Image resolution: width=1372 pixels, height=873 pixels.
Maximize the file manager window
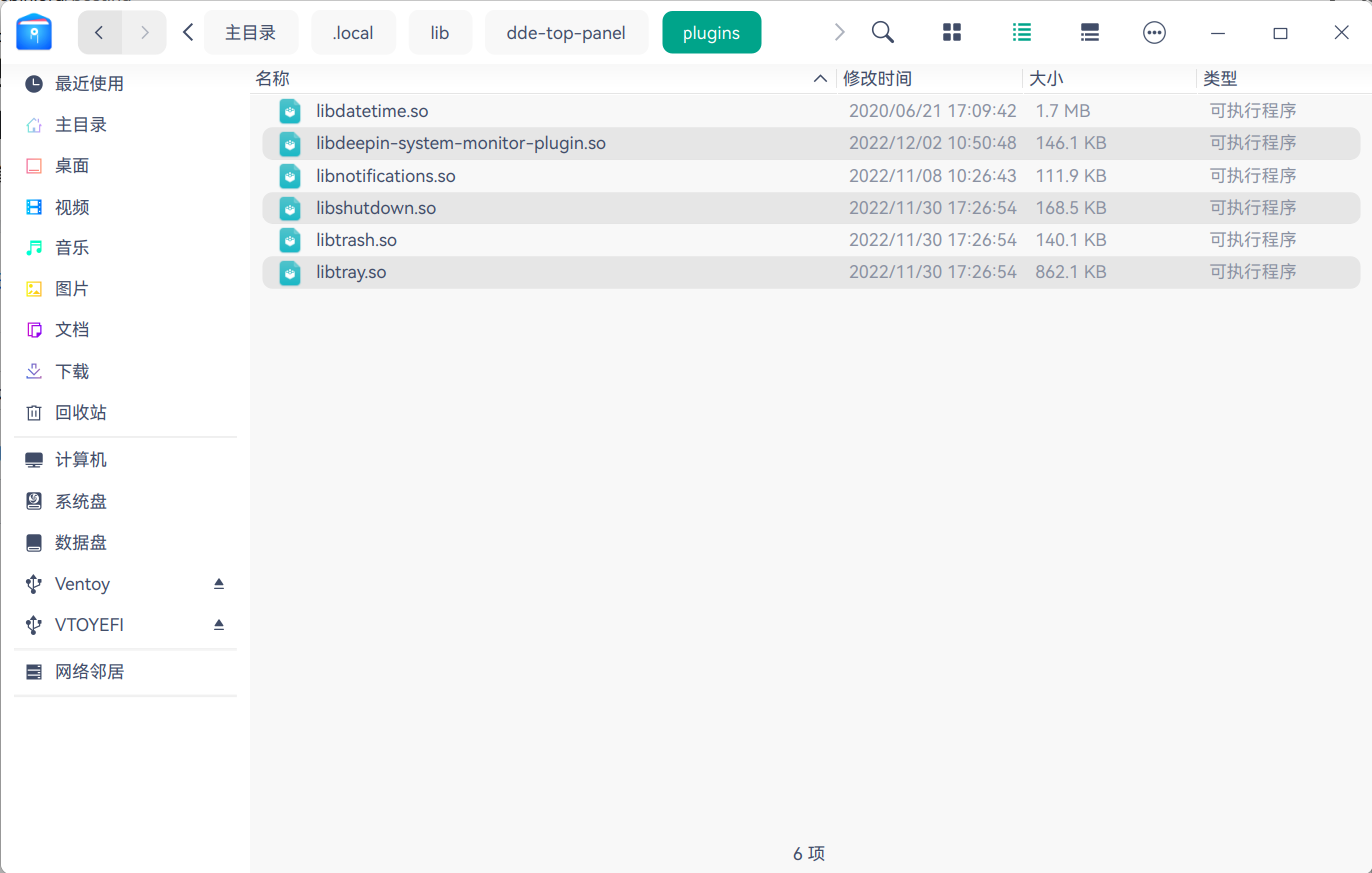1280,33
